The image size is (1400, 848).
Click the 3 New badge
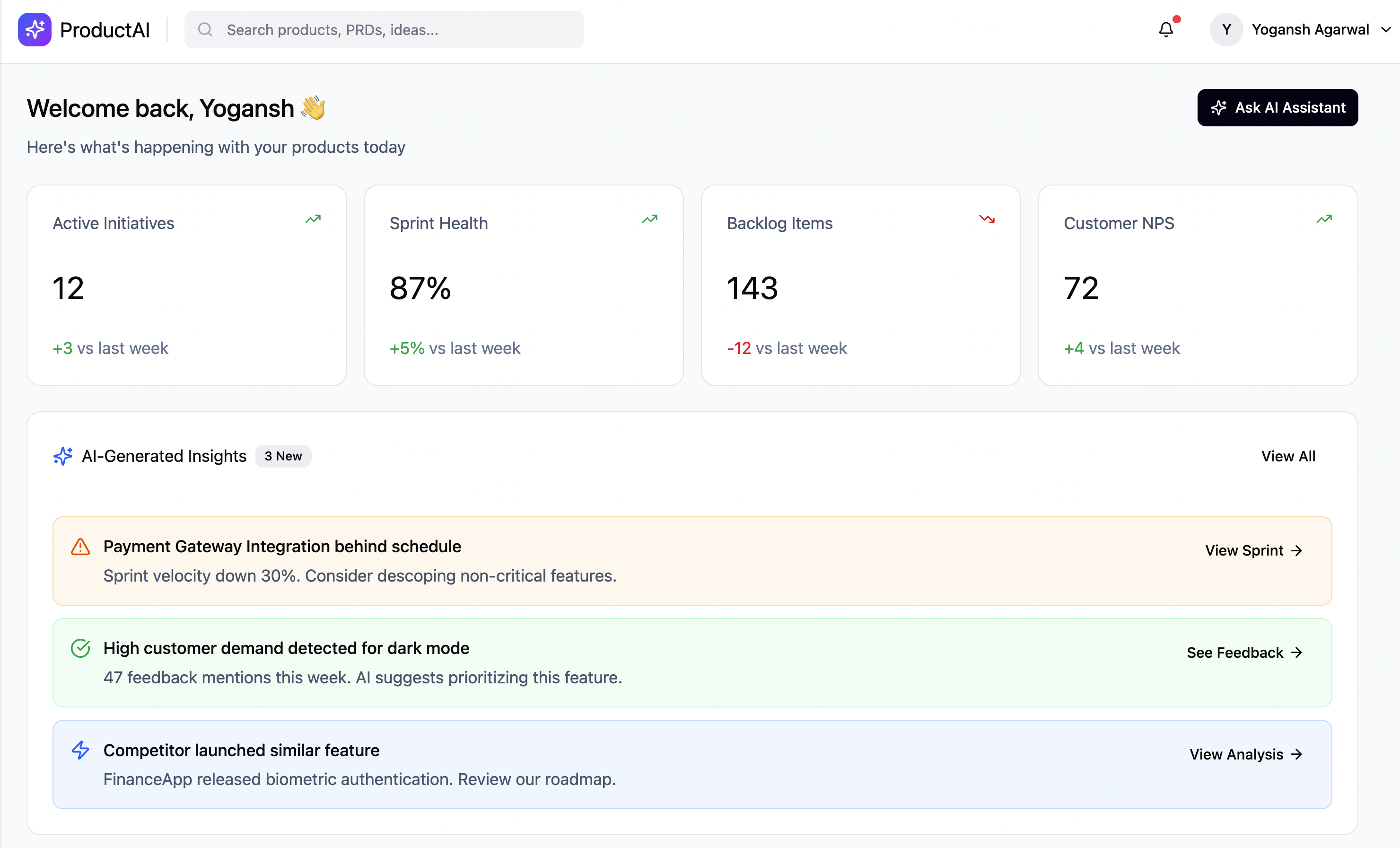click(283, 456)
